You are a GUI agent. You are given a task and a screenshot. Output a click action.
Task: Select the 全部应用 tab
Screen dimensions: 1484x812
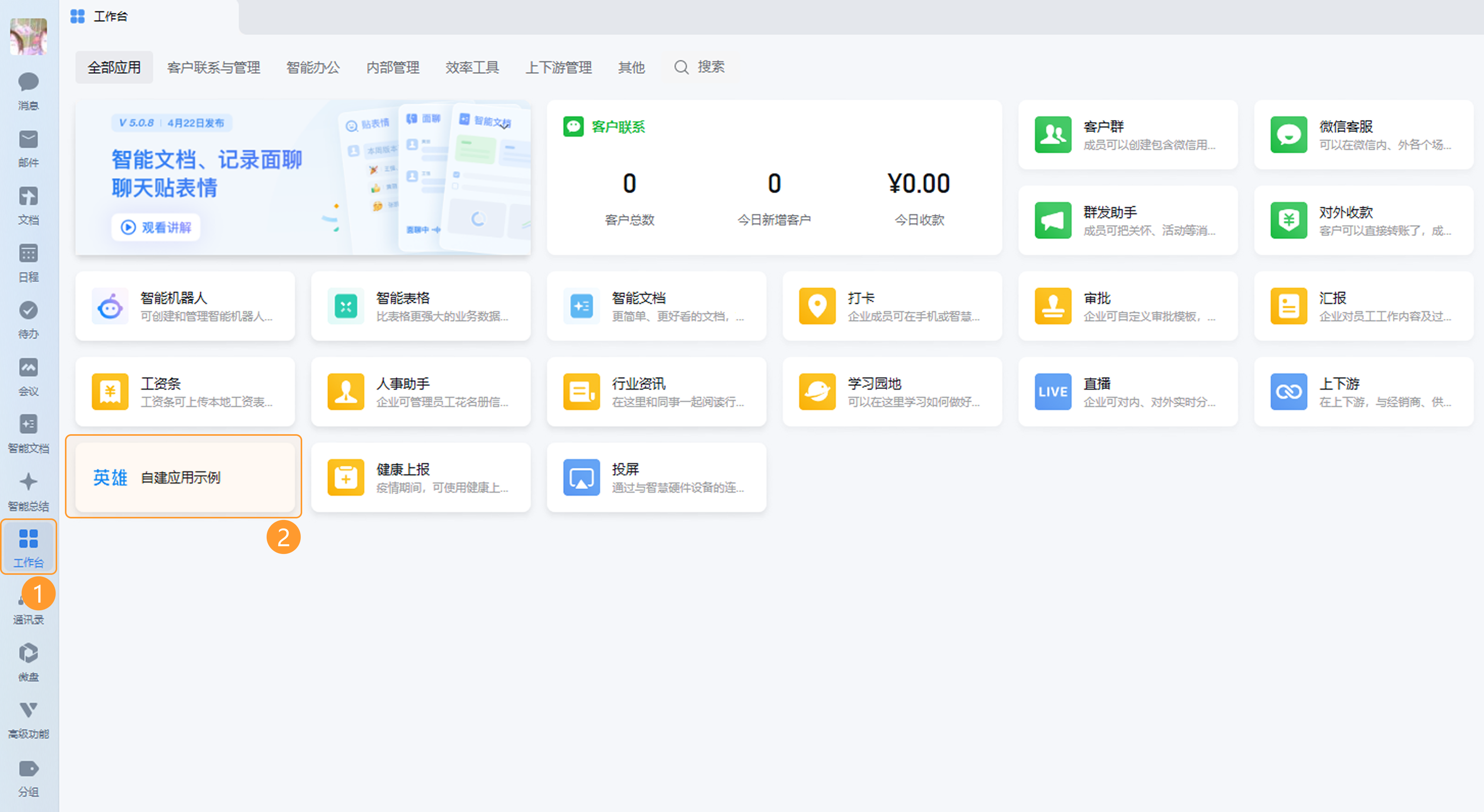[114, 67]
